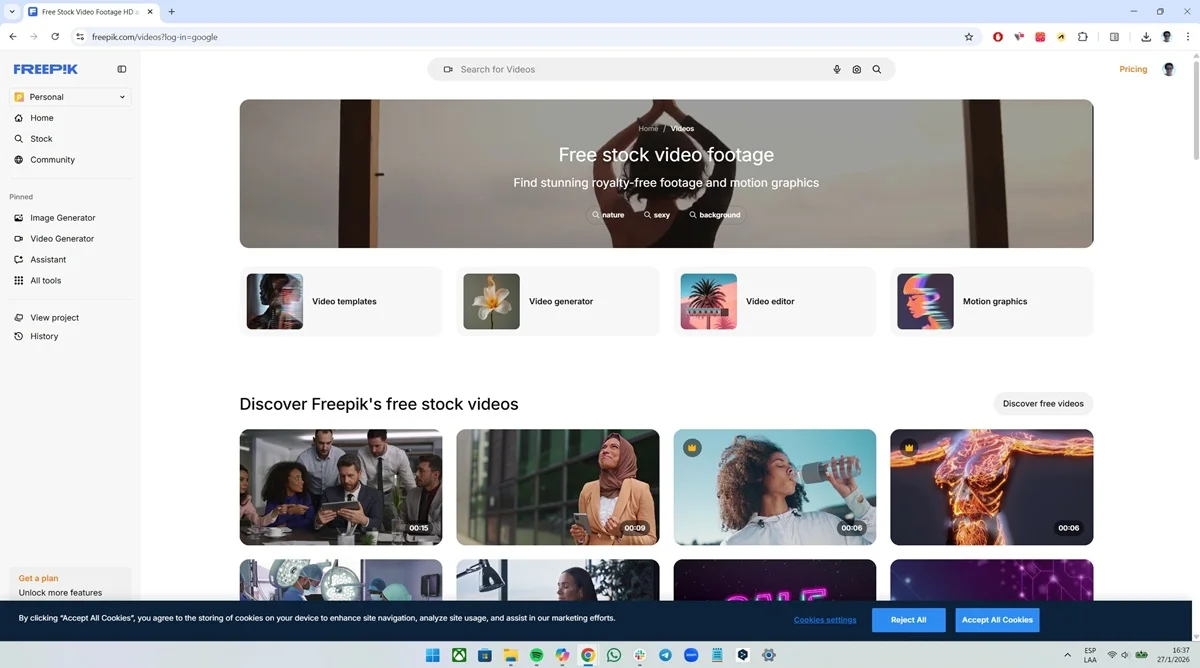
Task: Collapse the sidebar with the panel icon
Action: coord(121,69)
